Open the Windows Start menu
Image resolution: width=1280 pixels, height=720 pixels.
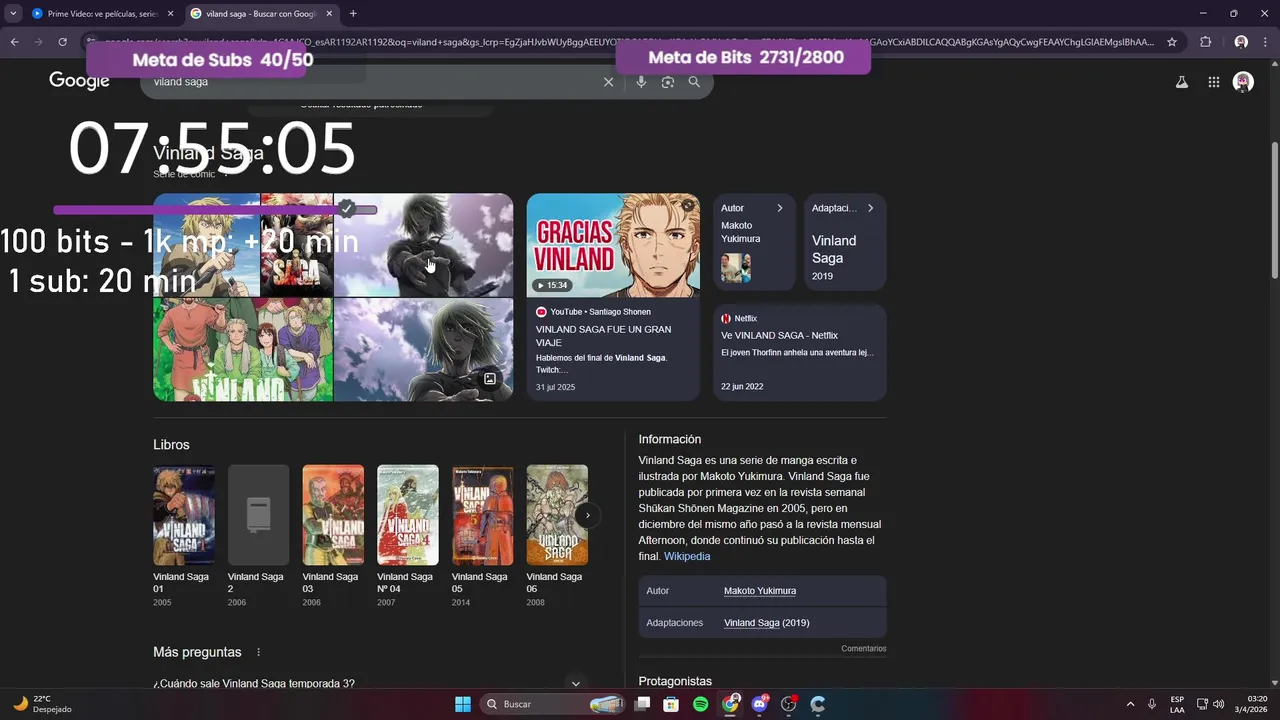click(x=463, y=704)
